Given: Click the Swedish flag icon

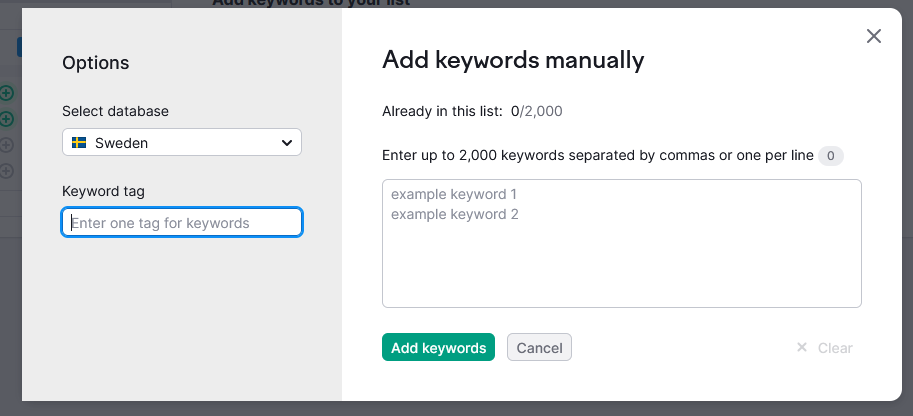Looking at the screenshot, I should [x=79, y=143].
